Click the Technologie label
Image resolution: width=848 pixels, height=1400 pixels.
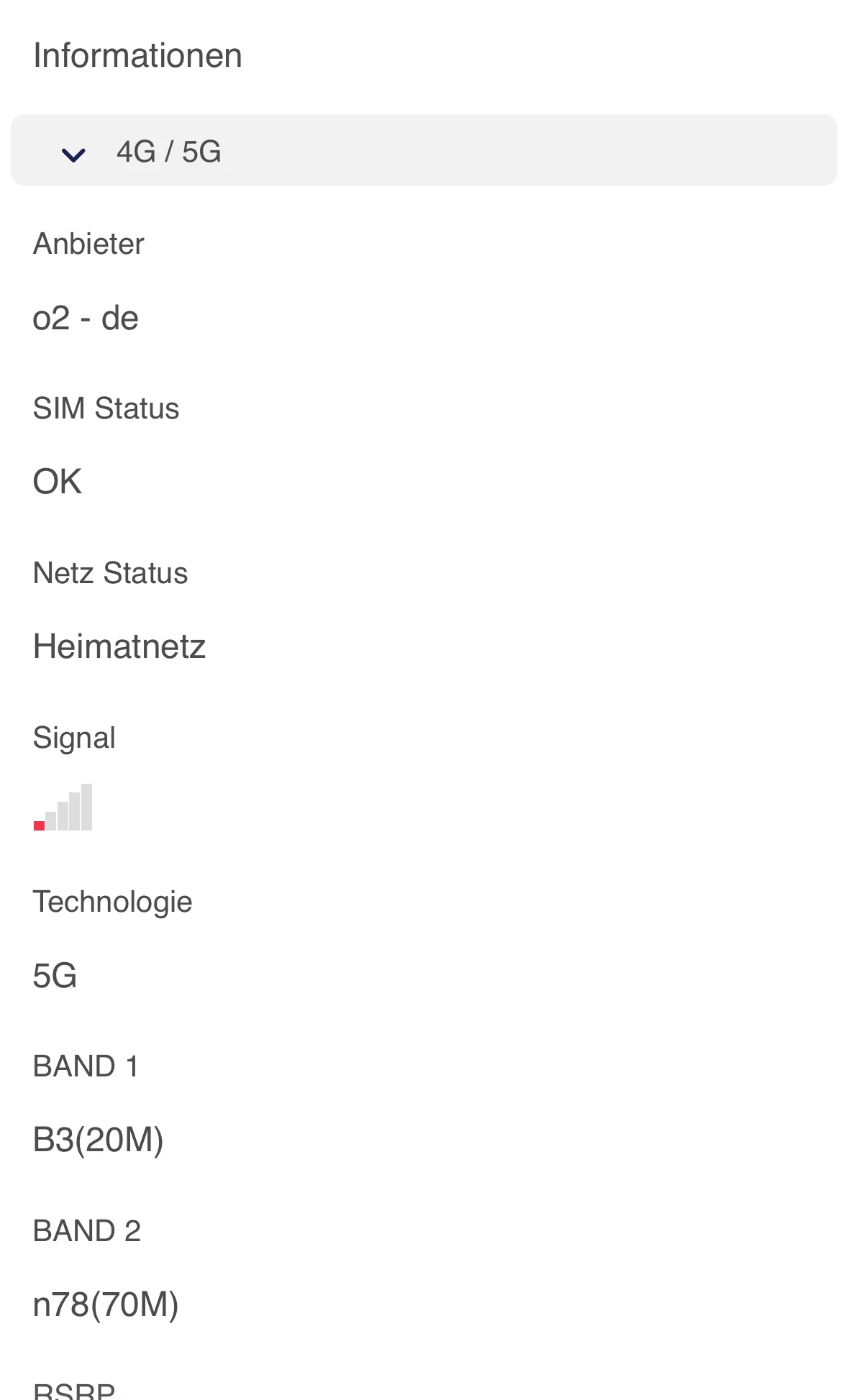[112, 902]
